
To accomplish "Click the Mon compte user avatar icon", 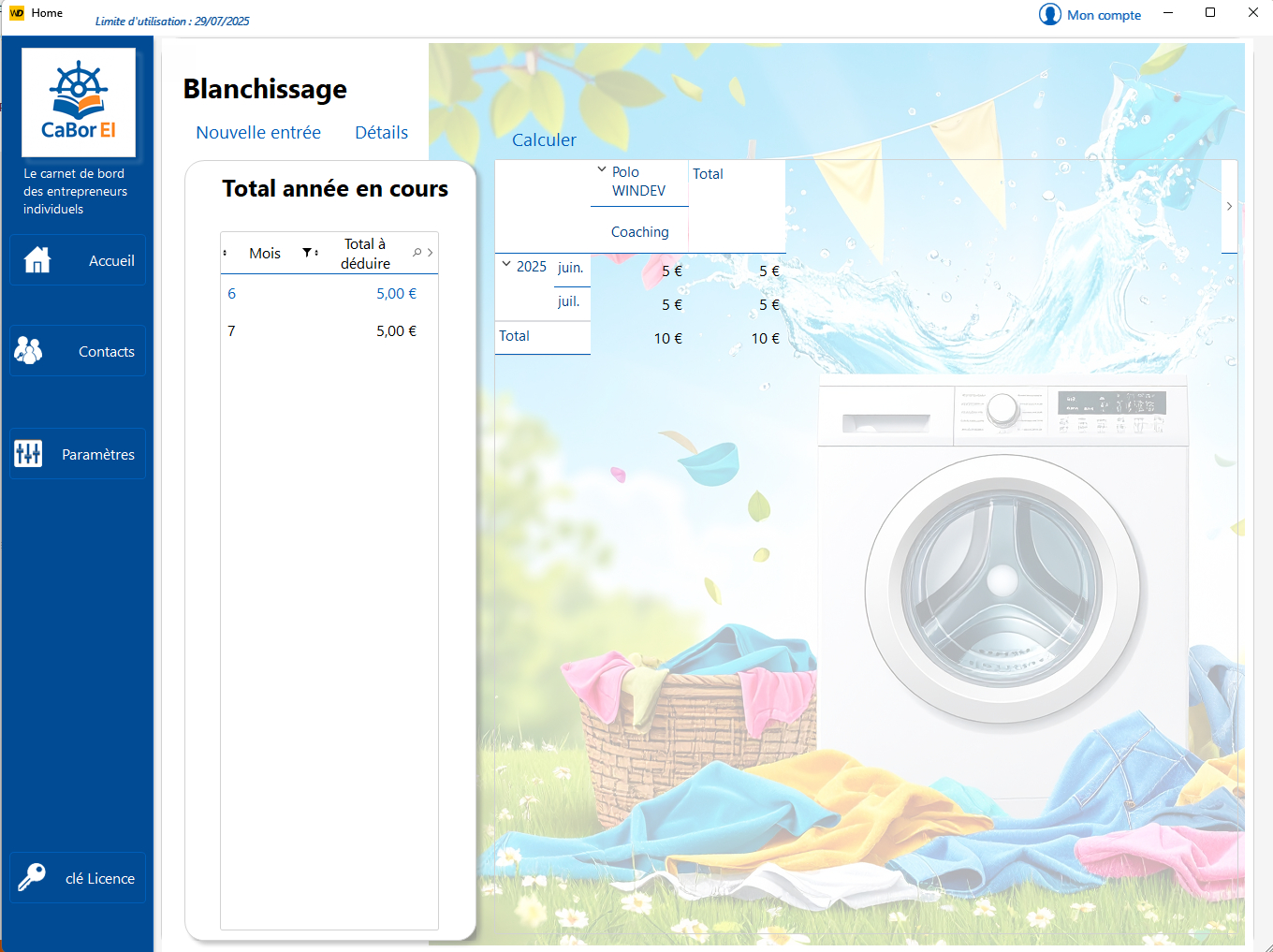I will (1049, 15).
